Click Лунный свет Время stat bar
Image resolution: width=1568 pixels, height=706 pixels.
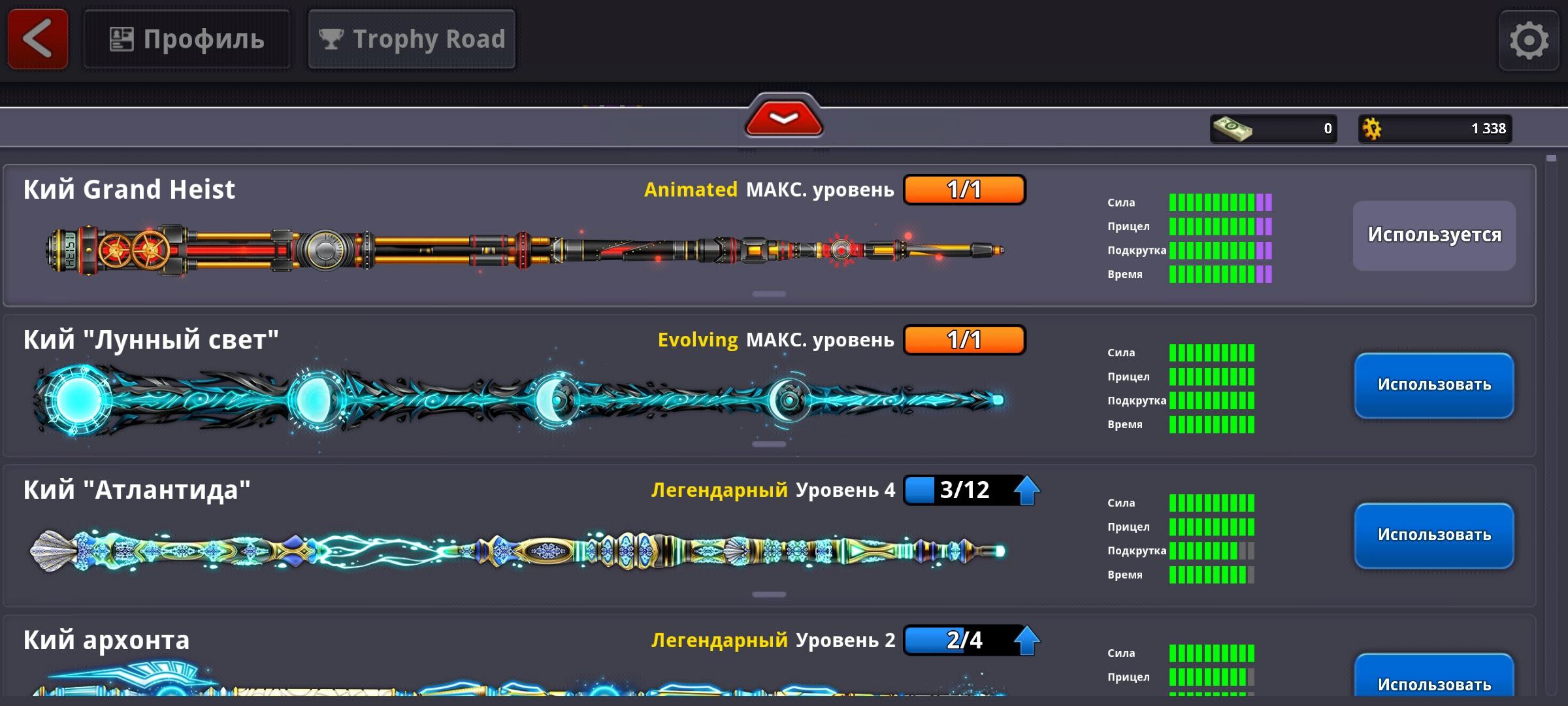click(1212, 425)
